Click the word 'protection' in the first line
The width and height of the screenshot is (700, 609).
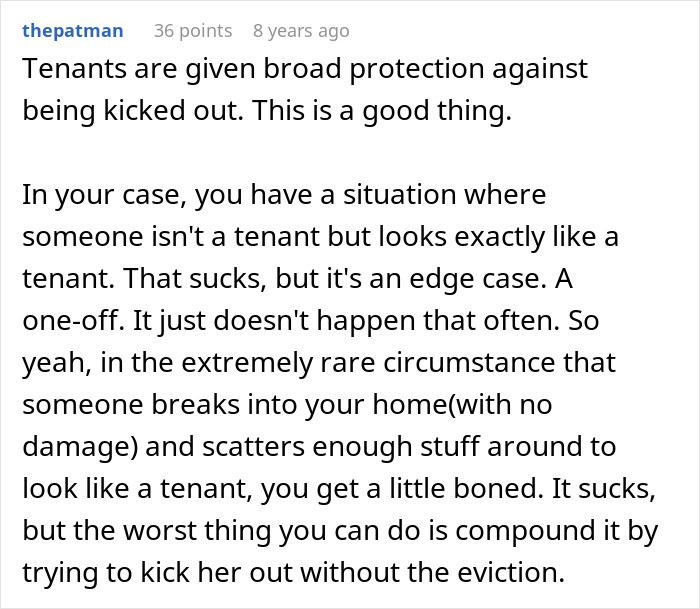point(417,70)
